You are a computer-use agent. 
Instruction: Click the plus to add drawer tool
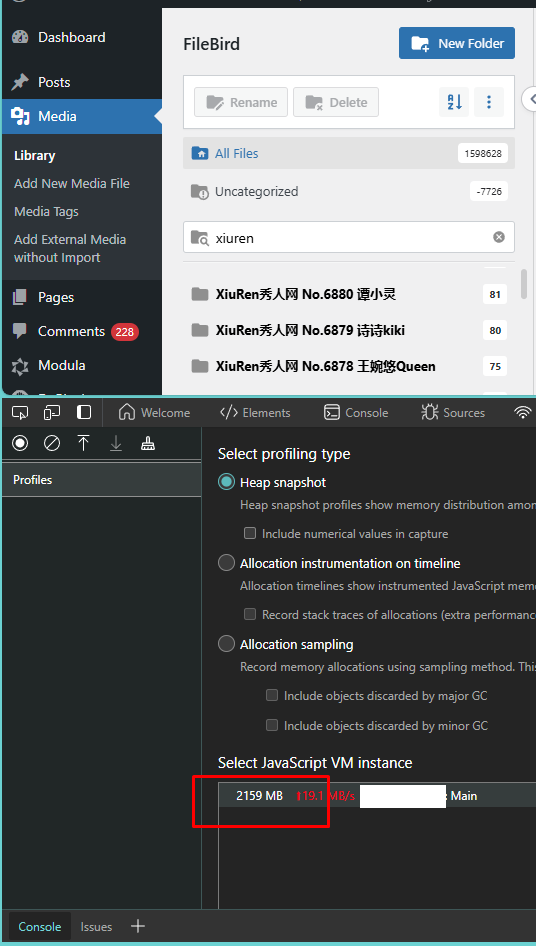pyautogui.click(x=138, y=926)
